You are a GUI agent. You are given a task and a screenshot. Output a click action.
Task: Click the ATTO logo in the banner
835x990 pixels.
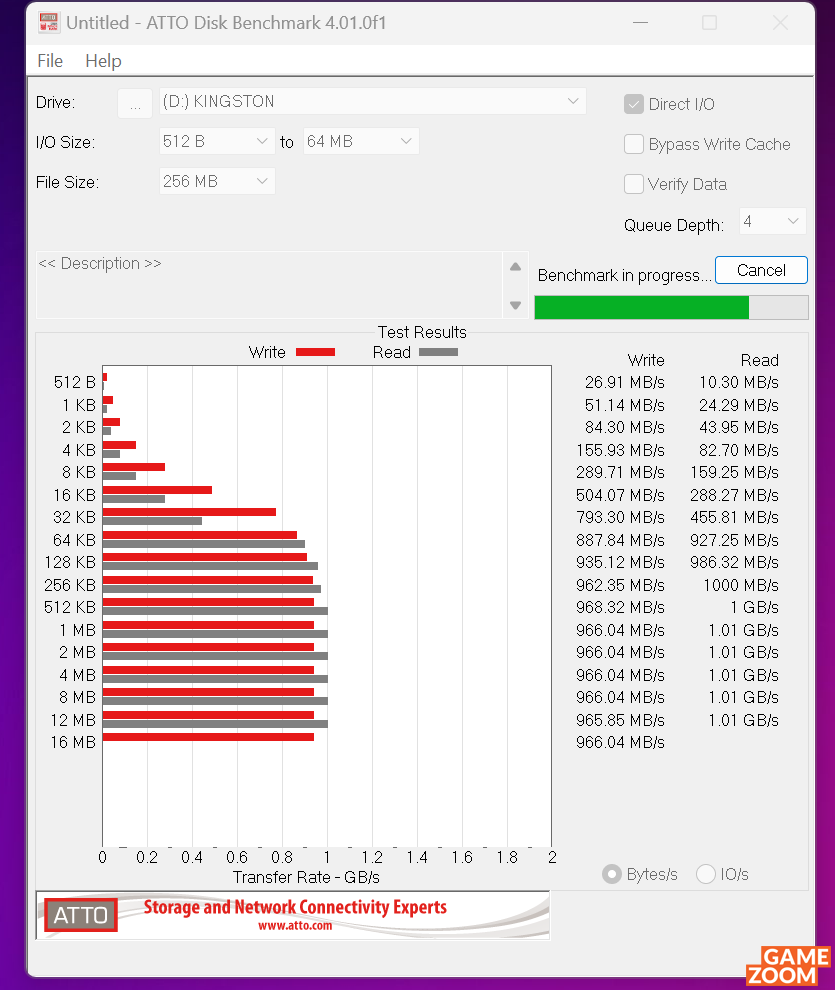[x=81, y=915]
